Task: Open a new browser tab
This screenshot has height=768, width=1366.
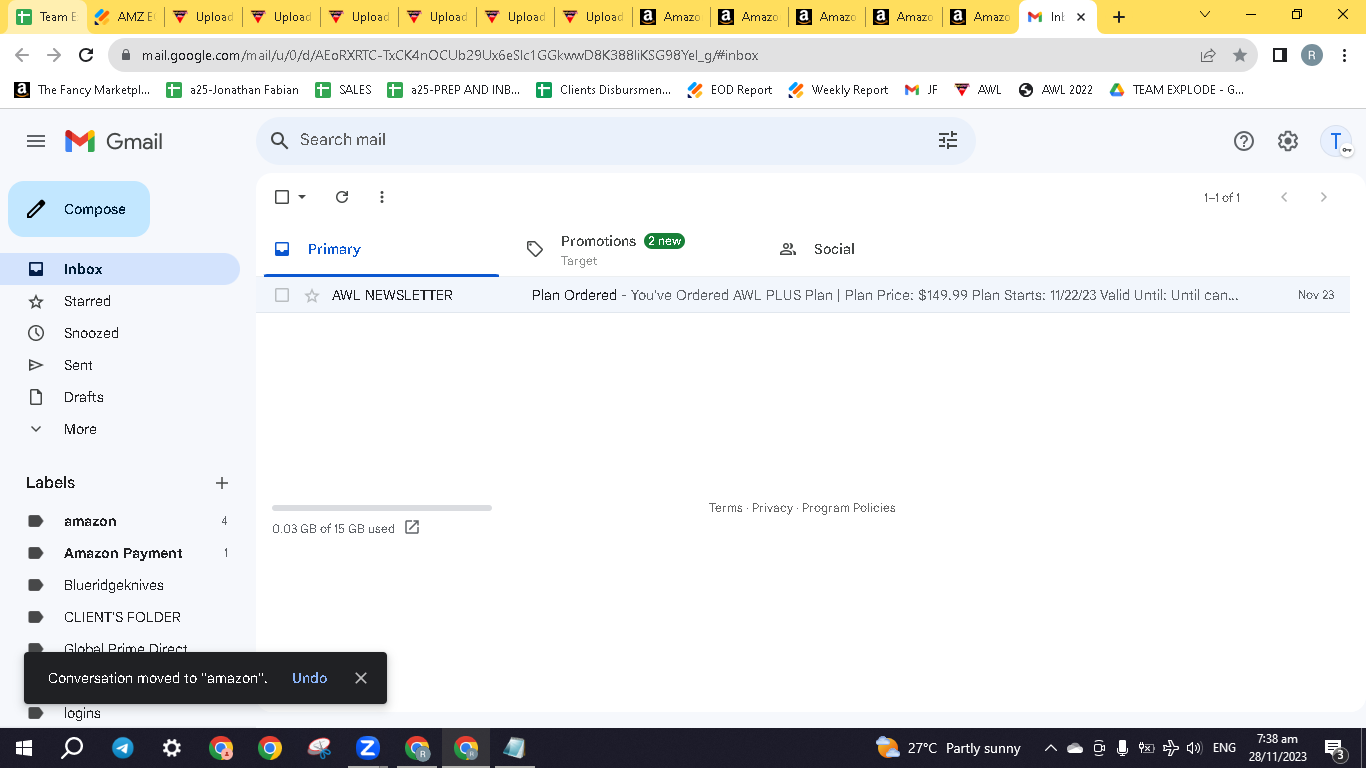Action: click(1119, 17)
